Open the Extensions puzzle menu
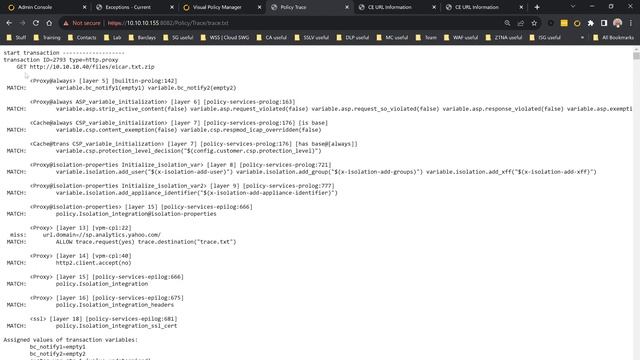 click(591, 23)
